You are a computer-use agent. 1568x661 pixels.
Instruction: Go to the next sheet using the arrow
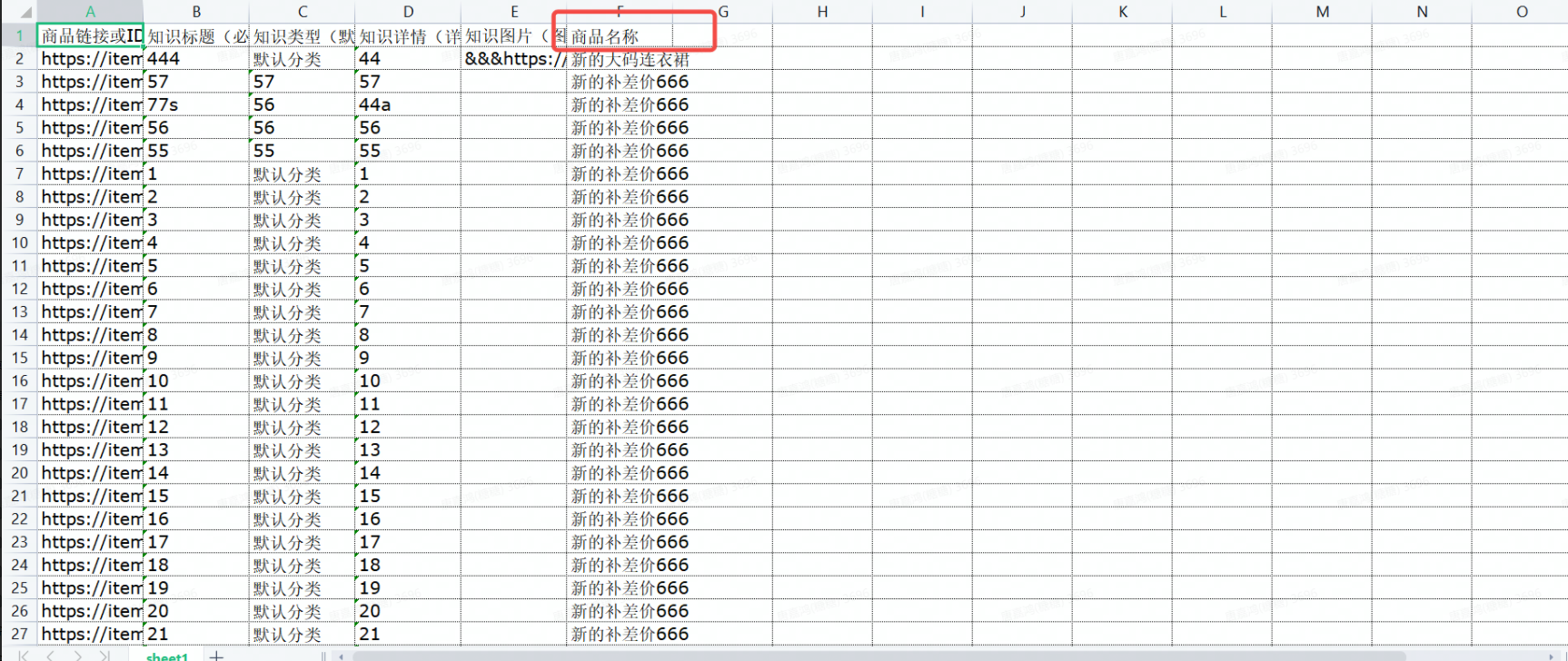[x=78, y=655]
